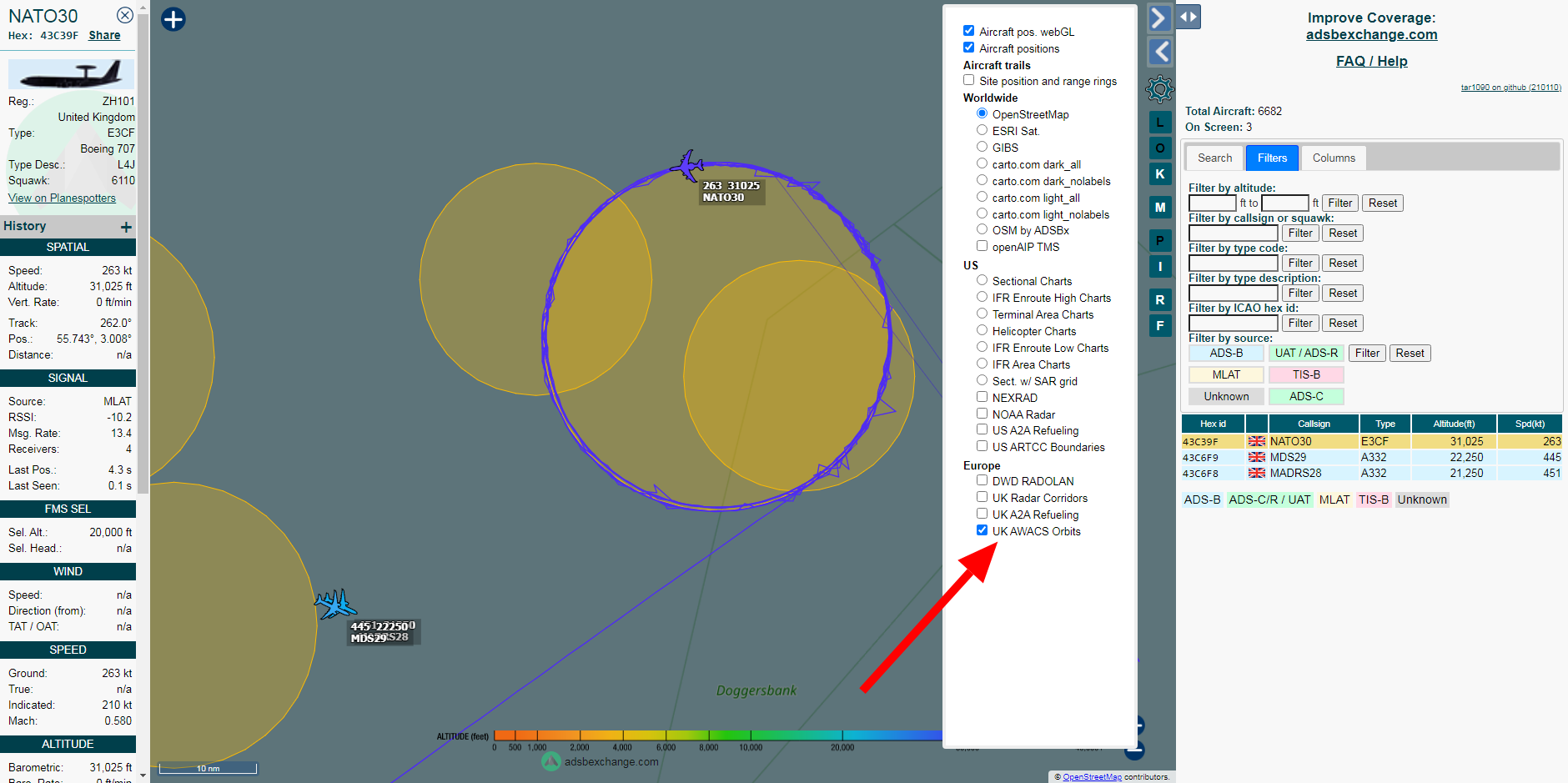Open the settings gear icon

(1159, 88)
